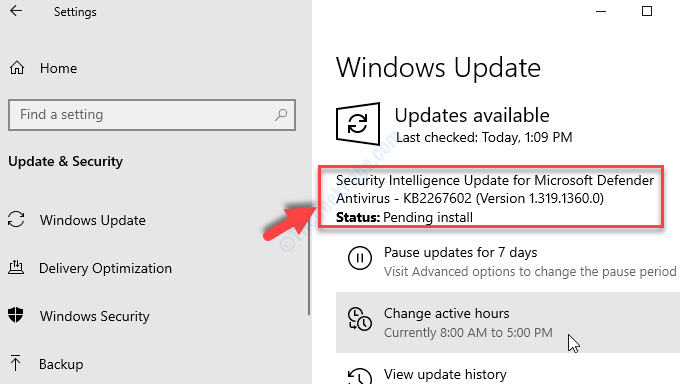
Task: Click the view update history icon
Action: (360, 376)
